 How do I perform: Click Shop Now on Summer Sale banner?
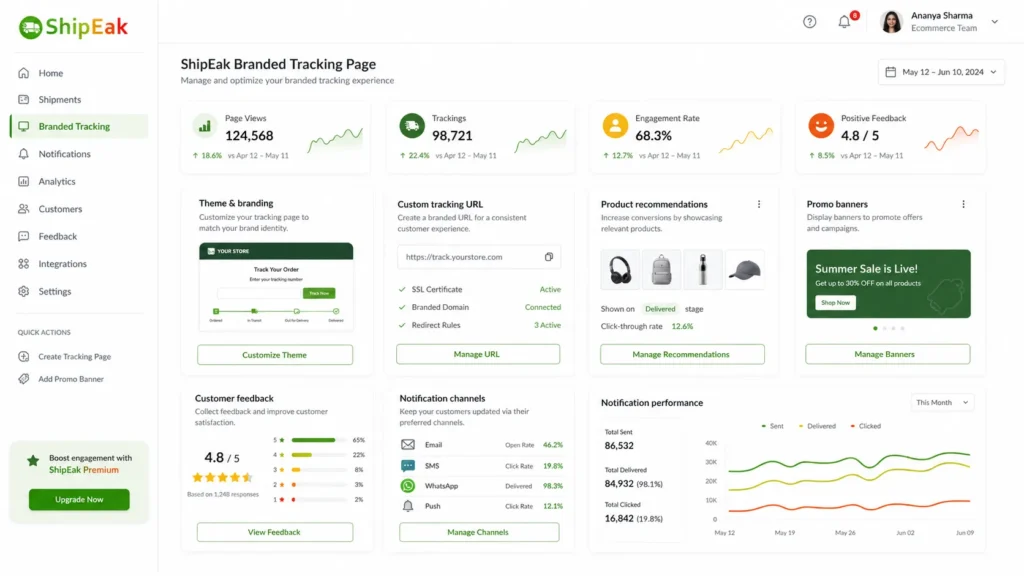pyautogui.click(x=835, y=303)
